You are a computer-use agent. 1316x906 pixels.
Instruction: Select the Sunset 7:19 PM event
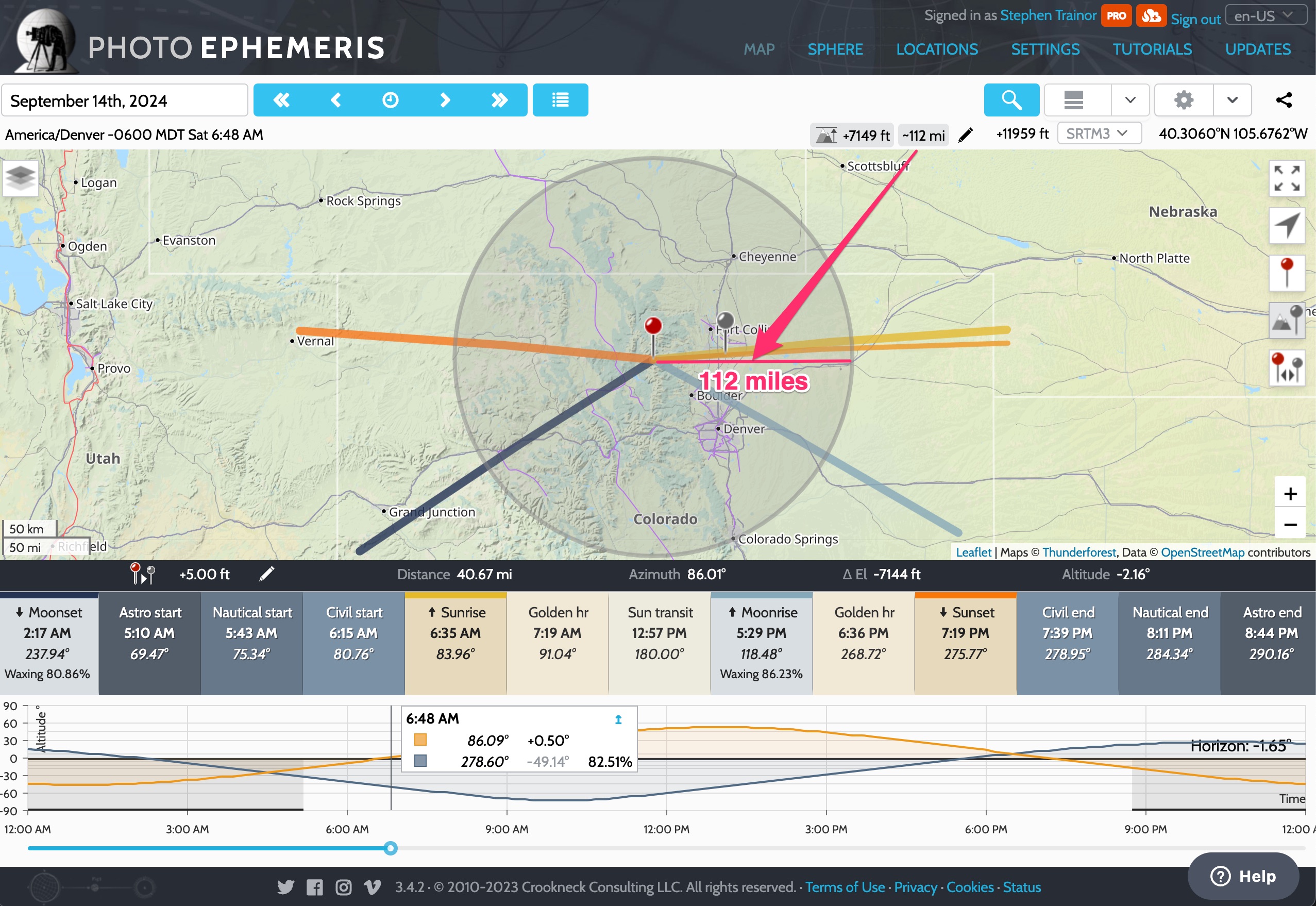(965, 643)
